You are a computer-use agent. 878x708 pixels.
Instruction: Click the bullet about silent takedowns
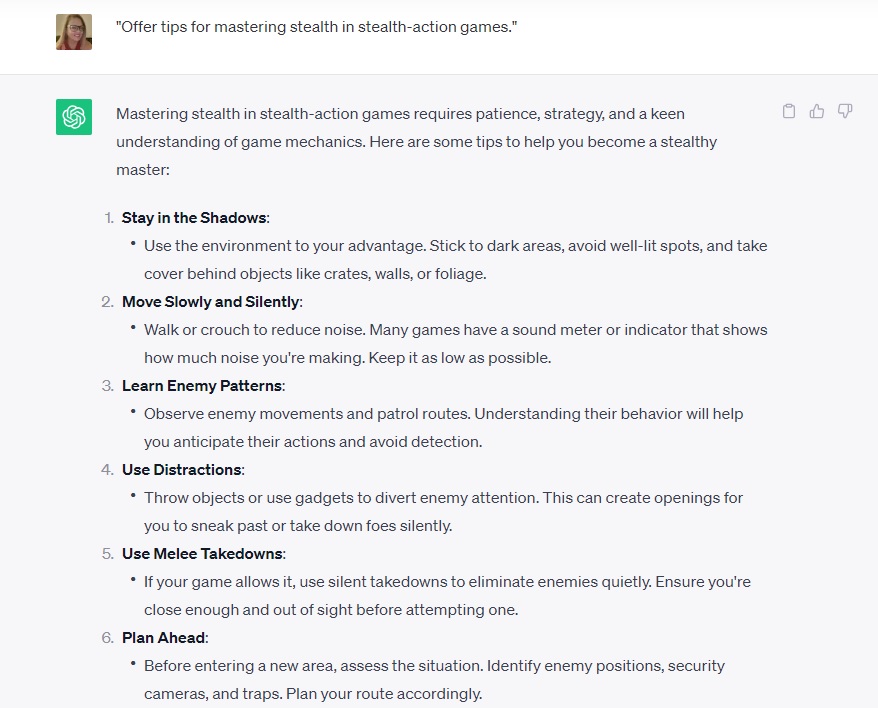click(x=447, y=596)
